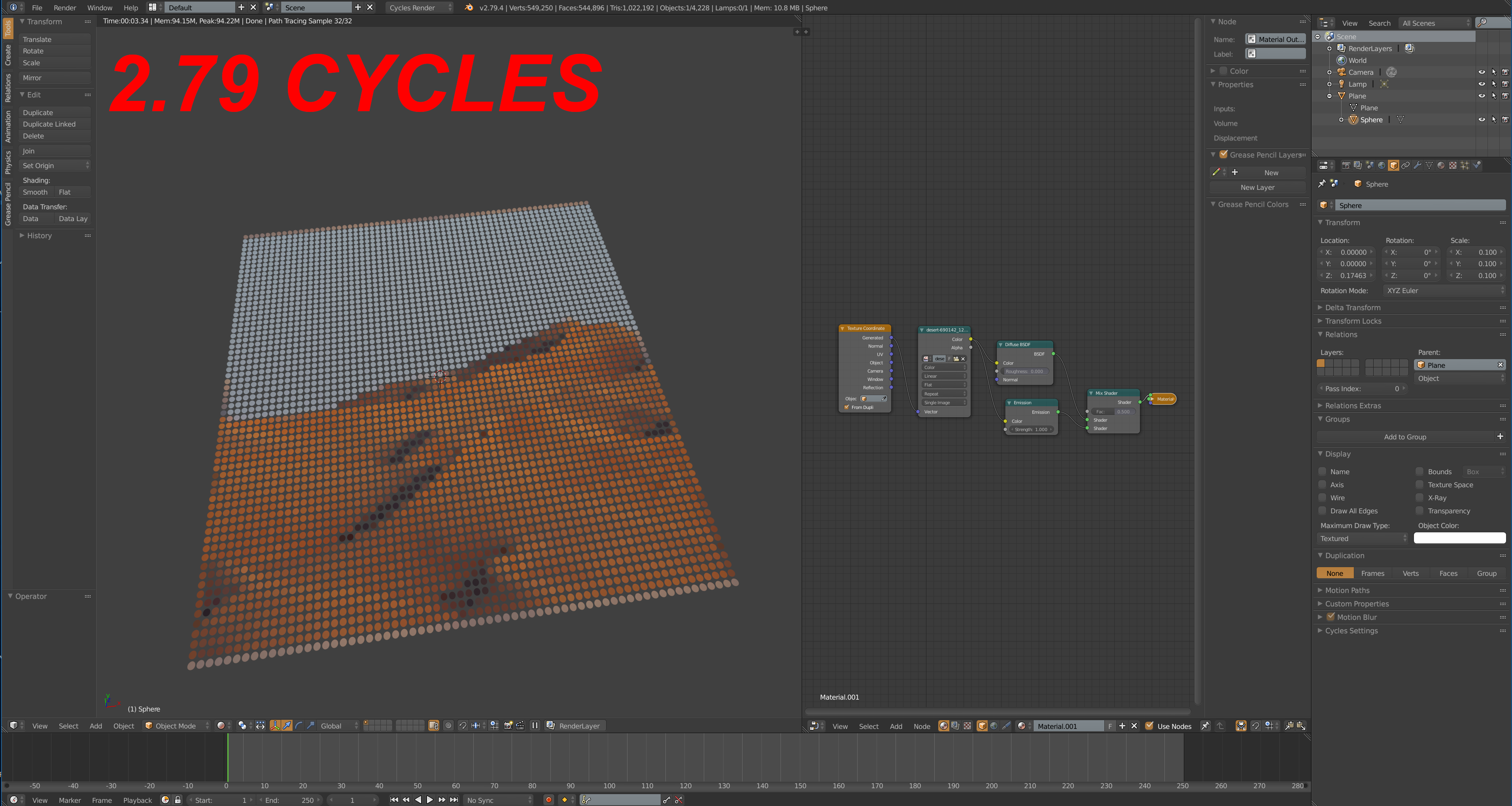
Task: Click the Smooth shading button
Action: (x=36, y=192)
